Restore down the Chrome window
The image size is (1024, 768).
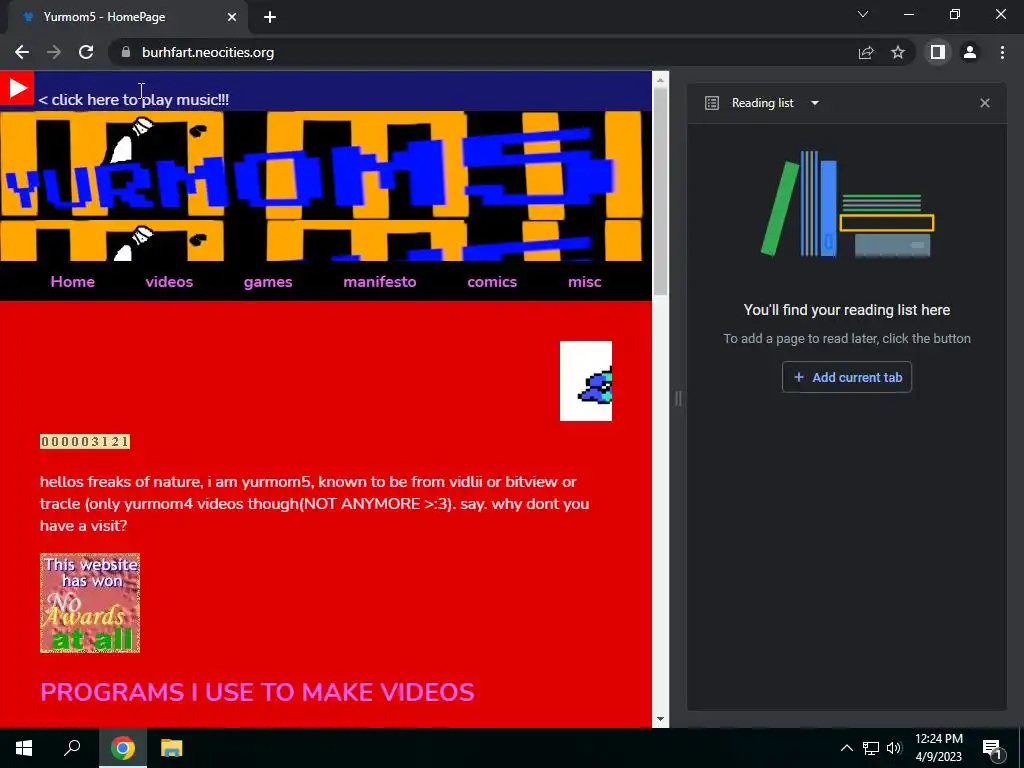tap(955, 14)
